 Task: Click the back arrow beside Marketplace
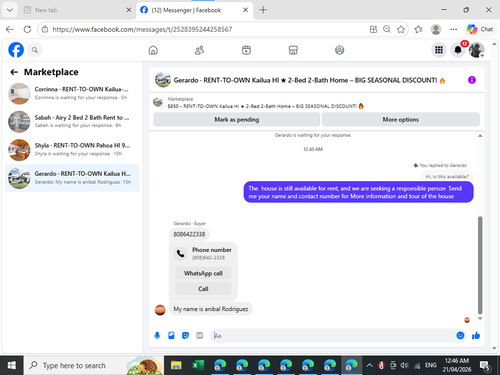14,72
